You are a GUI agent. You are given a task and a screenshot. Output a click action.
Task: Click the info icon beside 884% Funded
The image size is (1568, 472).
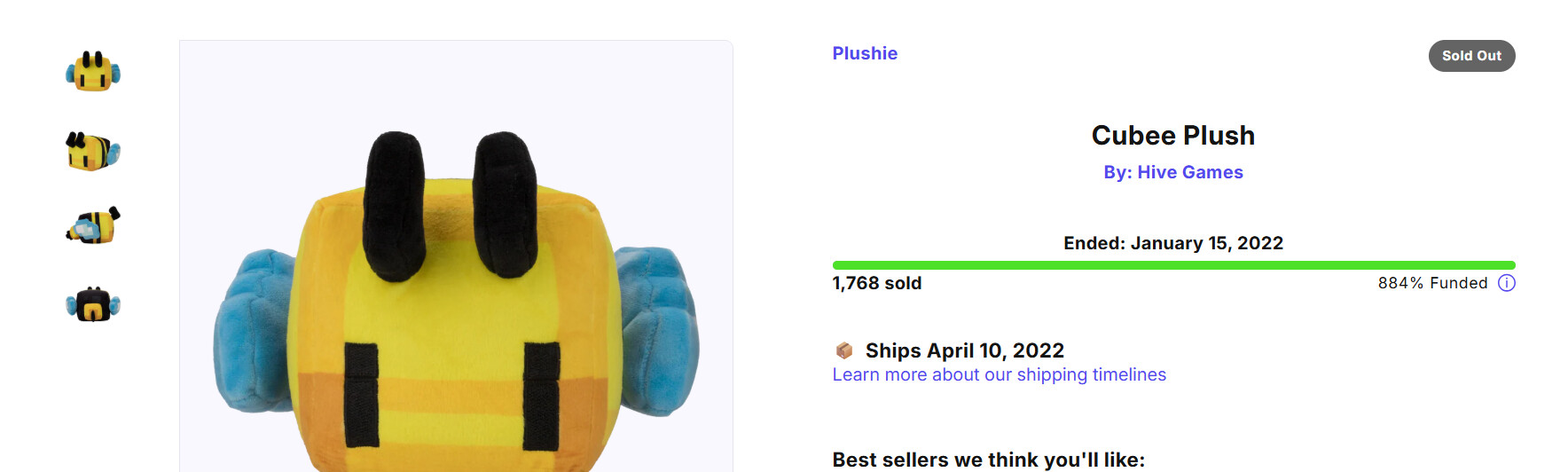click(1506, 283)
